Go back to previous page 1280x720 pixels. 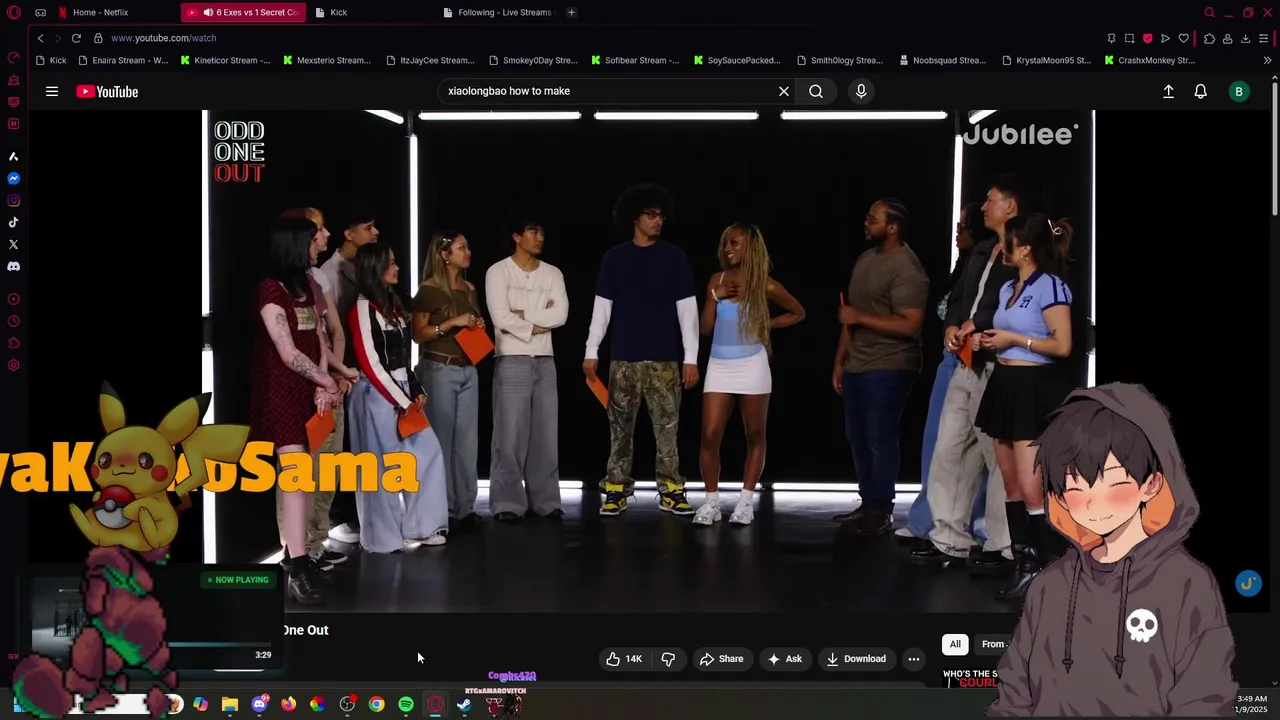pos(40,38)
